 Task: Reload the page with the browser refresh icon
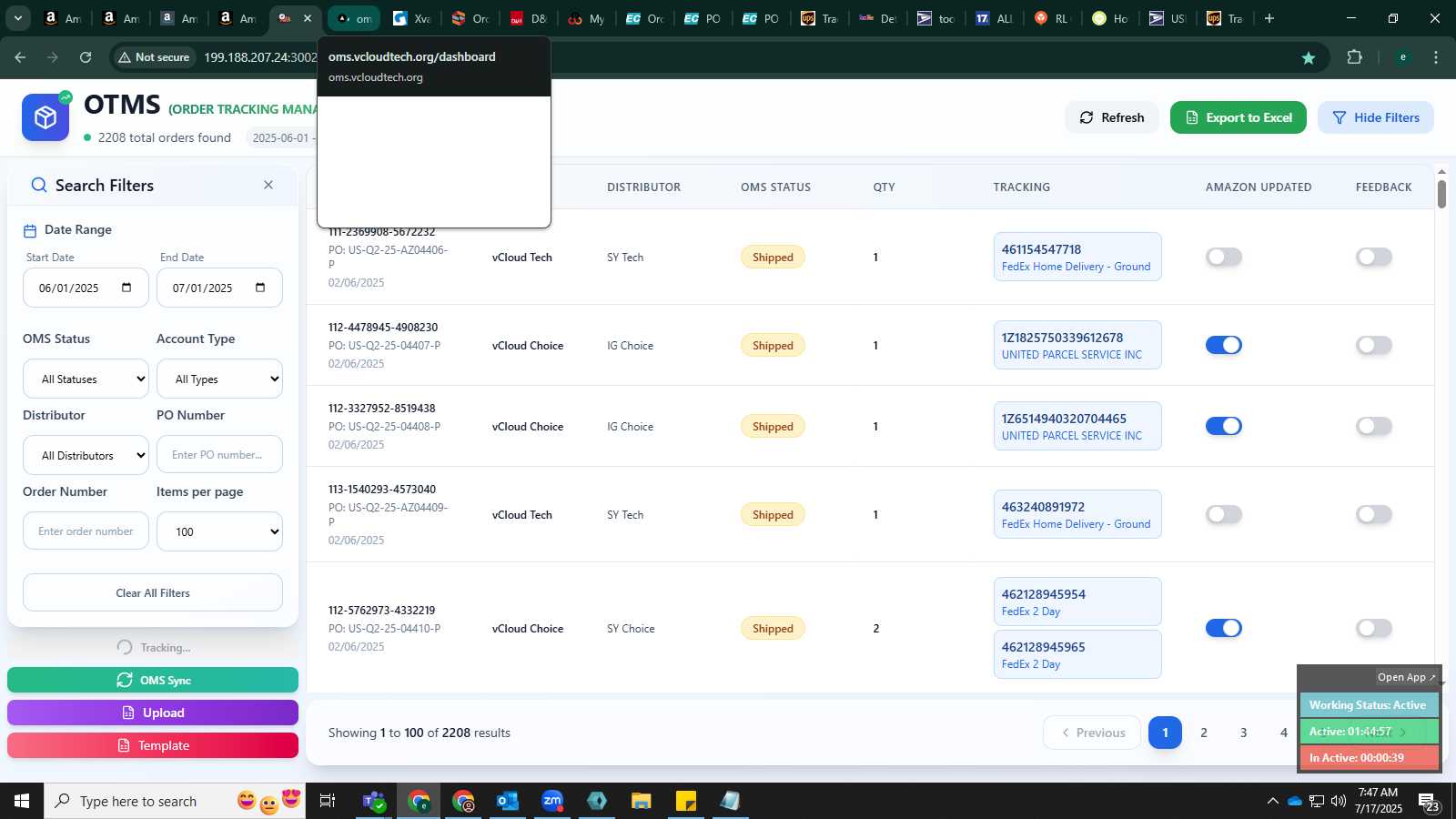click(86, 57)
